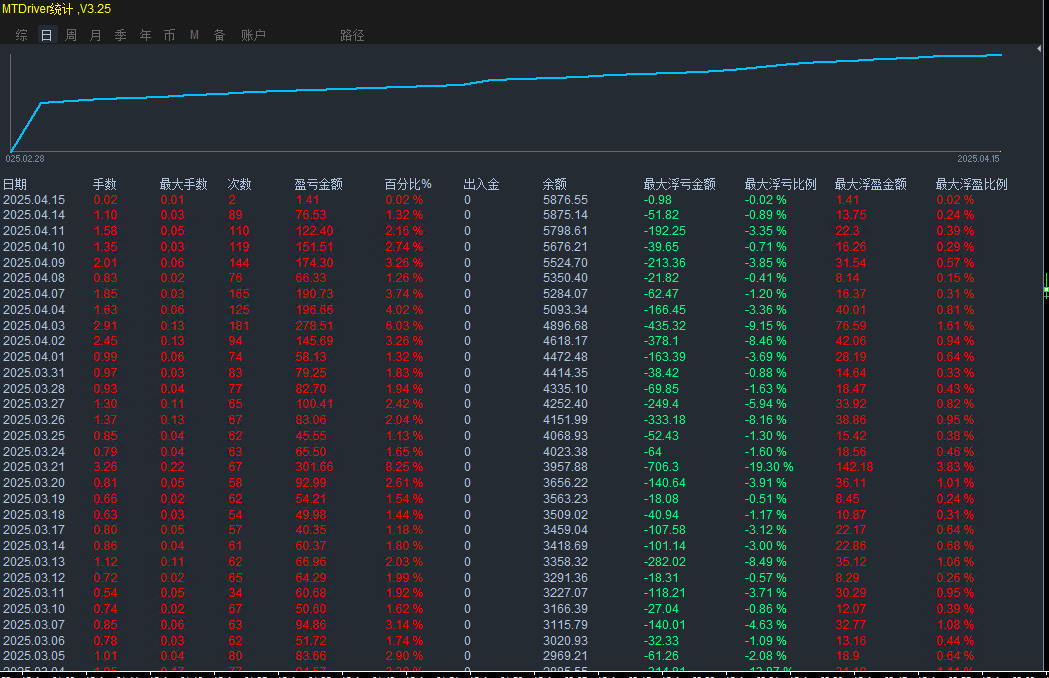Select the 2025.03.05 date row
Image resolution: width=1049 pixels, height=678 pixels.
34,655
